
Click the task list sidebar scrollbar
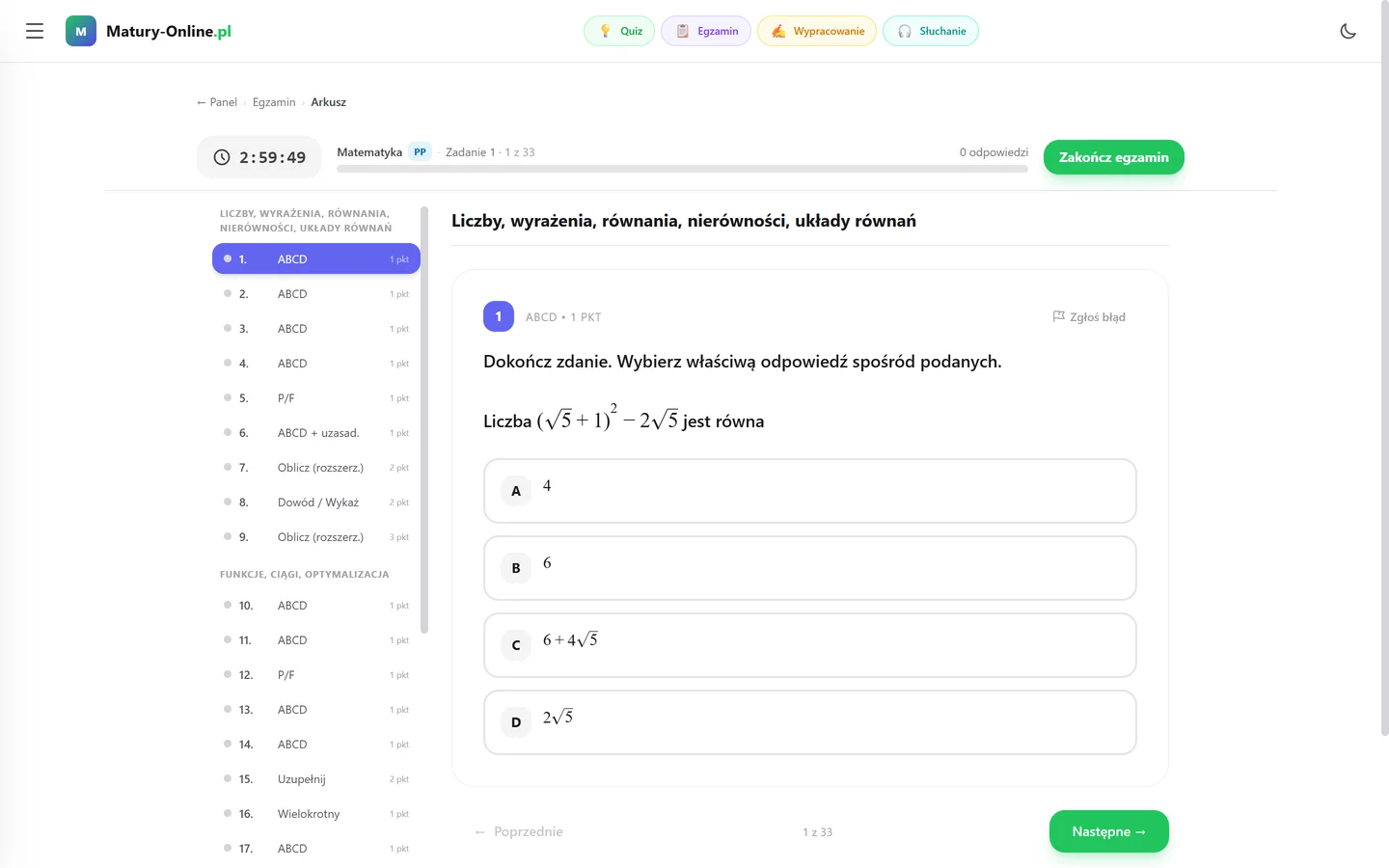tap(424, 420)
